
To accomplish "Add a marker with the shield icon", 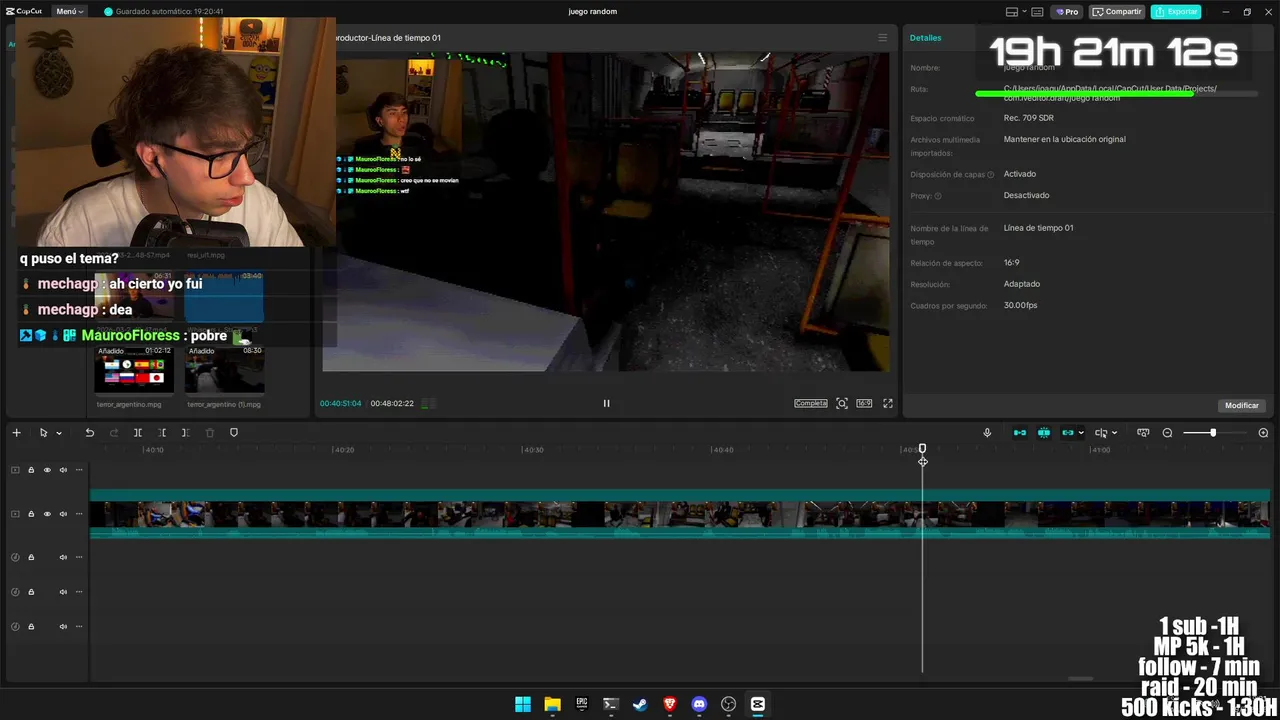I will (234, 433).
